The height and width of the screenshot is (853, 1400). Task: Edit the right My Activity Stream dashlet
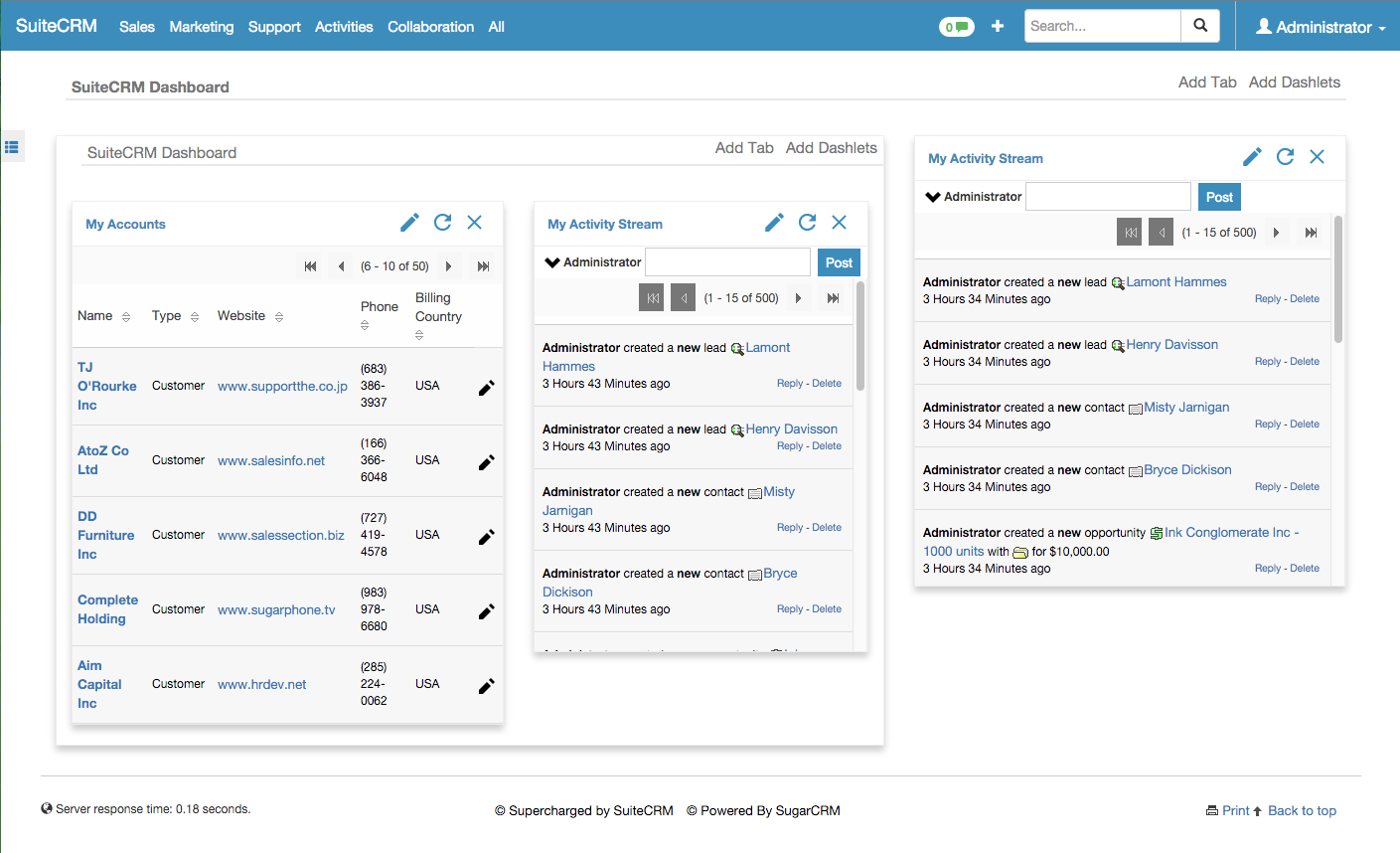click(x=1252, y=157)
